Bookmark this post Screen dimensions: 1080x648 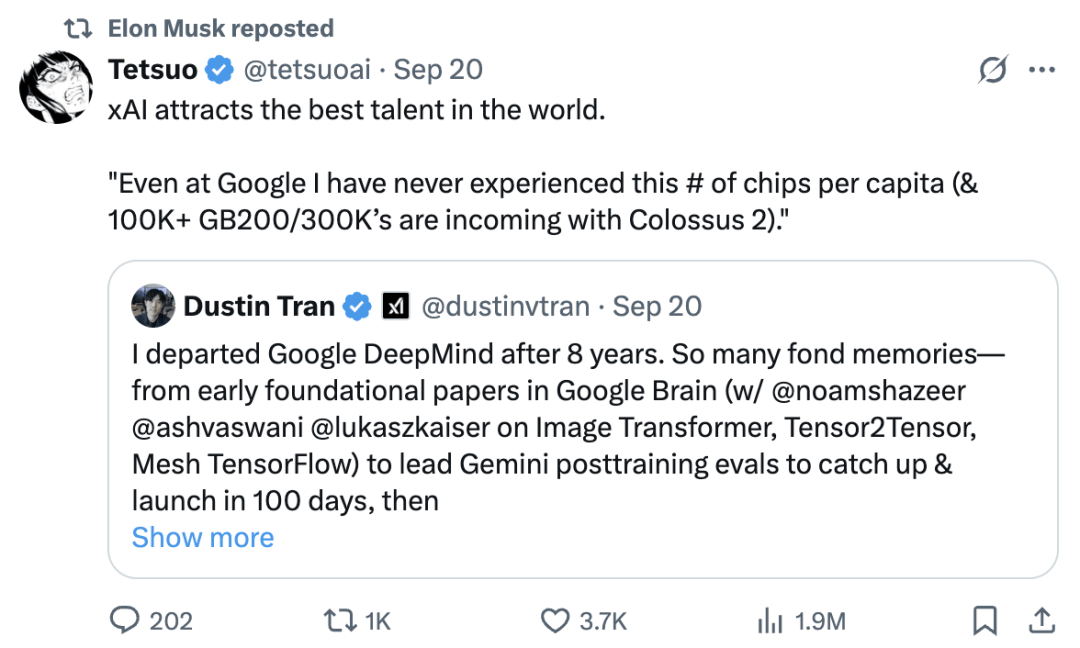(x=985, y=621)
